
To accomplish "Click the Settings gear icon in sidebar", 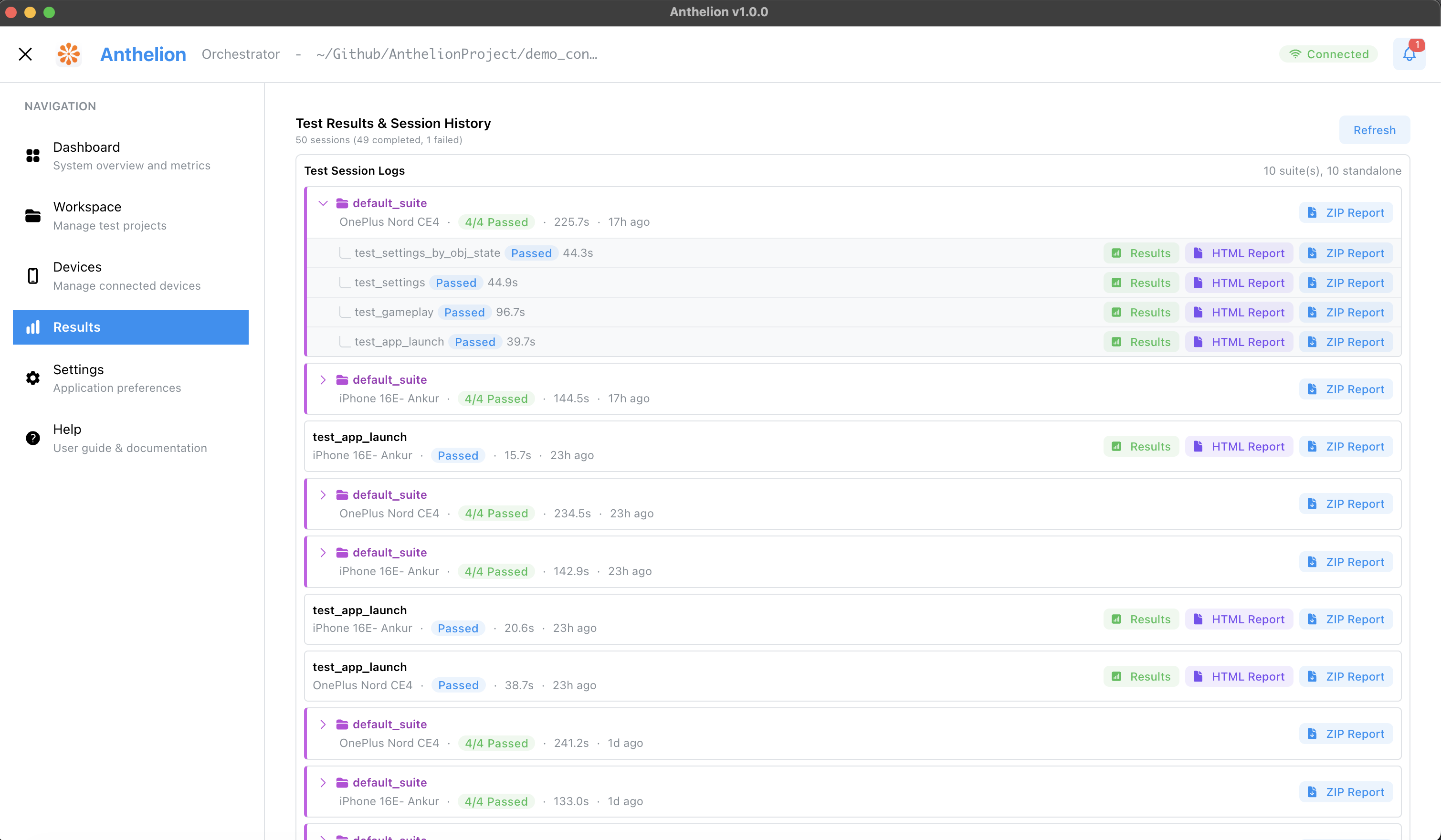I will click(33, 378).
